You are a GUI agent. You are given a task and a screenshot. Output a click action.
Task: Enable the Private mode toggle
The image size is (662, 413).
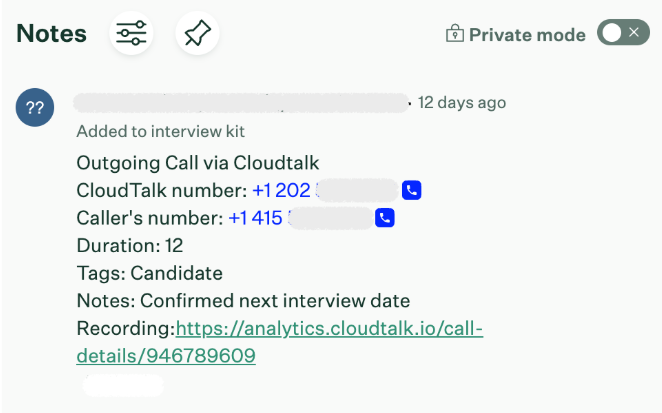click(x=623, y=34)
